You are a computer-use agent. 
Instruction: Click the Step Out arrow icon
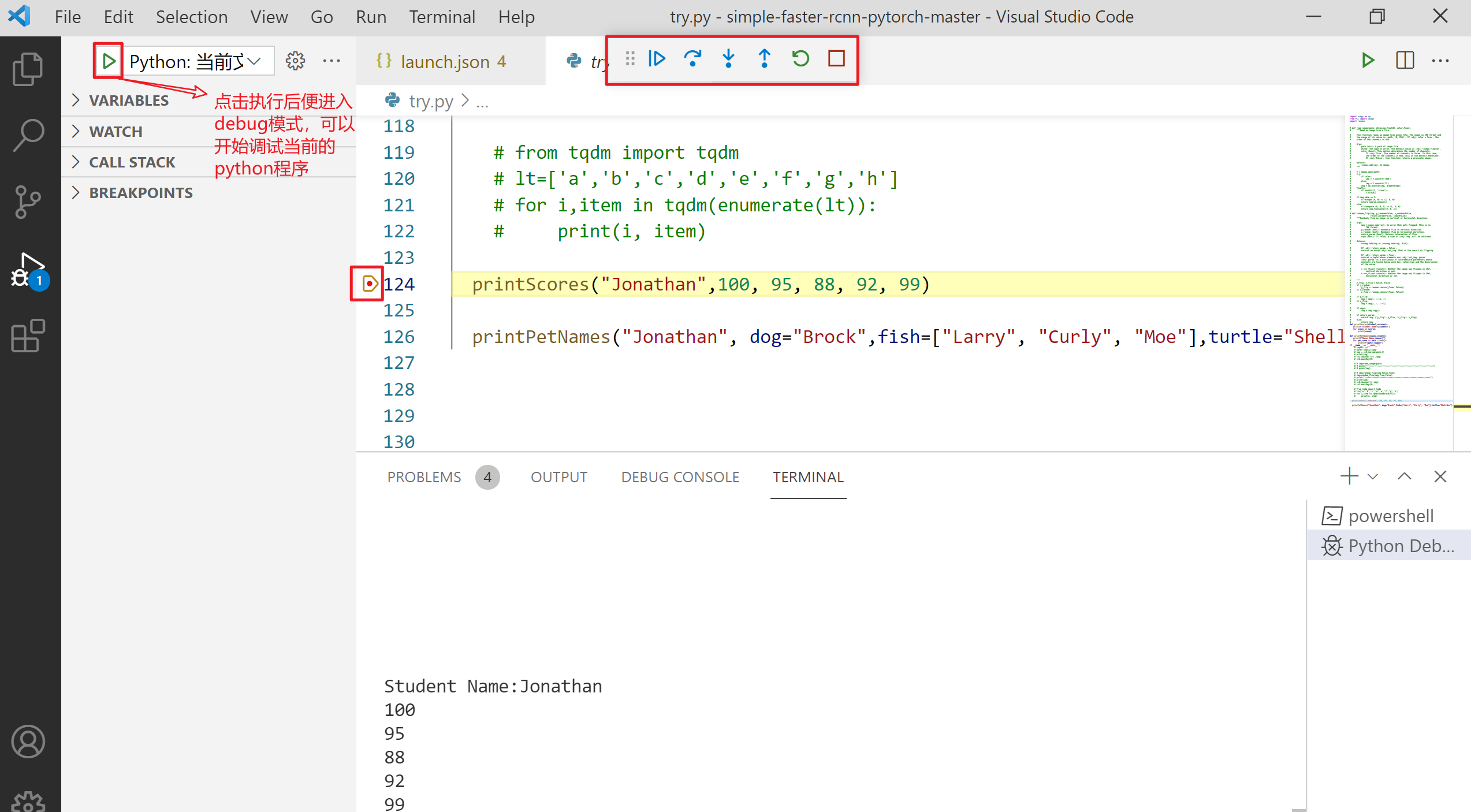click(x=764, y=59)
